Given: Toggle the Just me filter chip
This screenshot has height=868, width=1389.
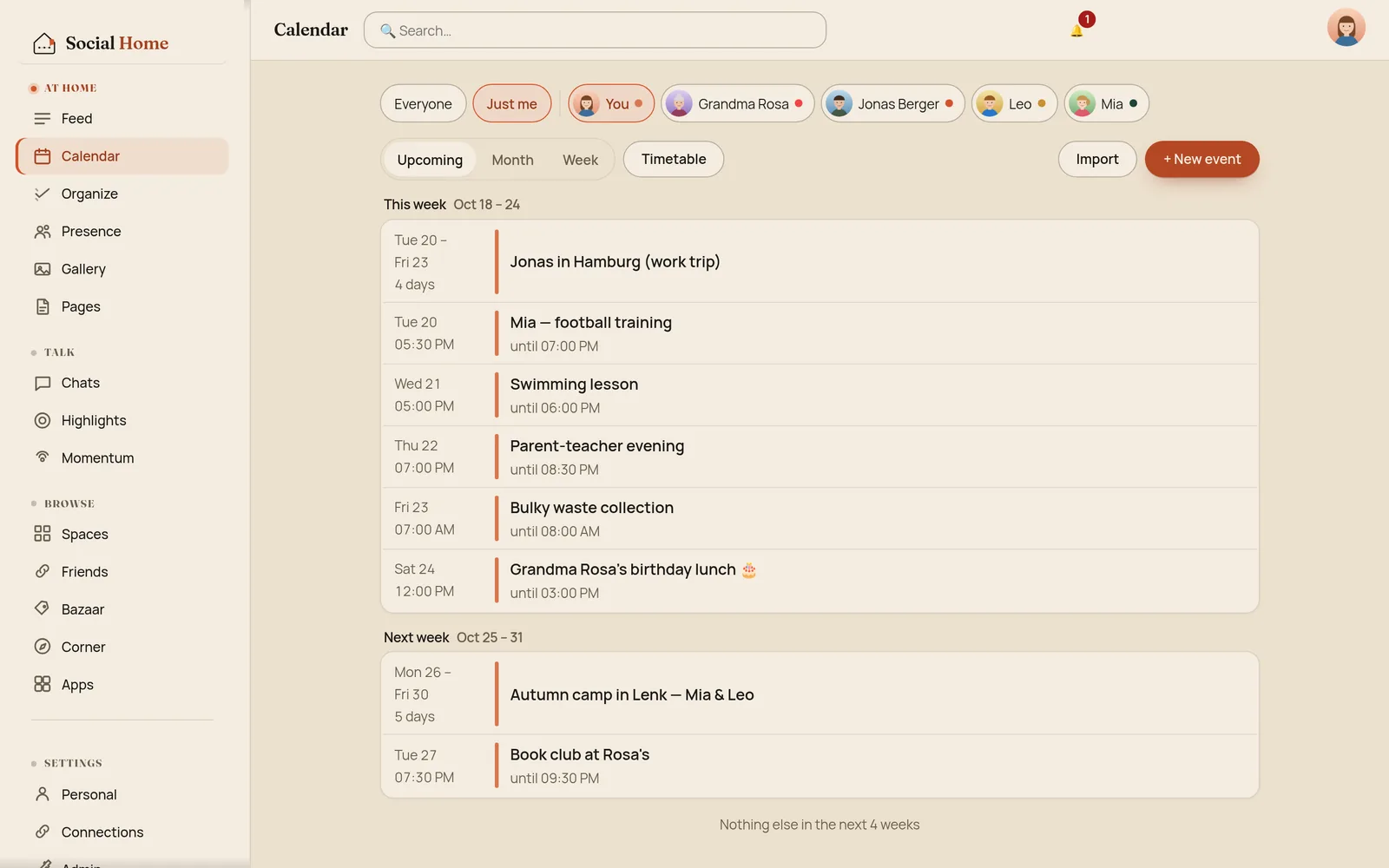Looking at the screenshot, I should [x=512, y=104].
